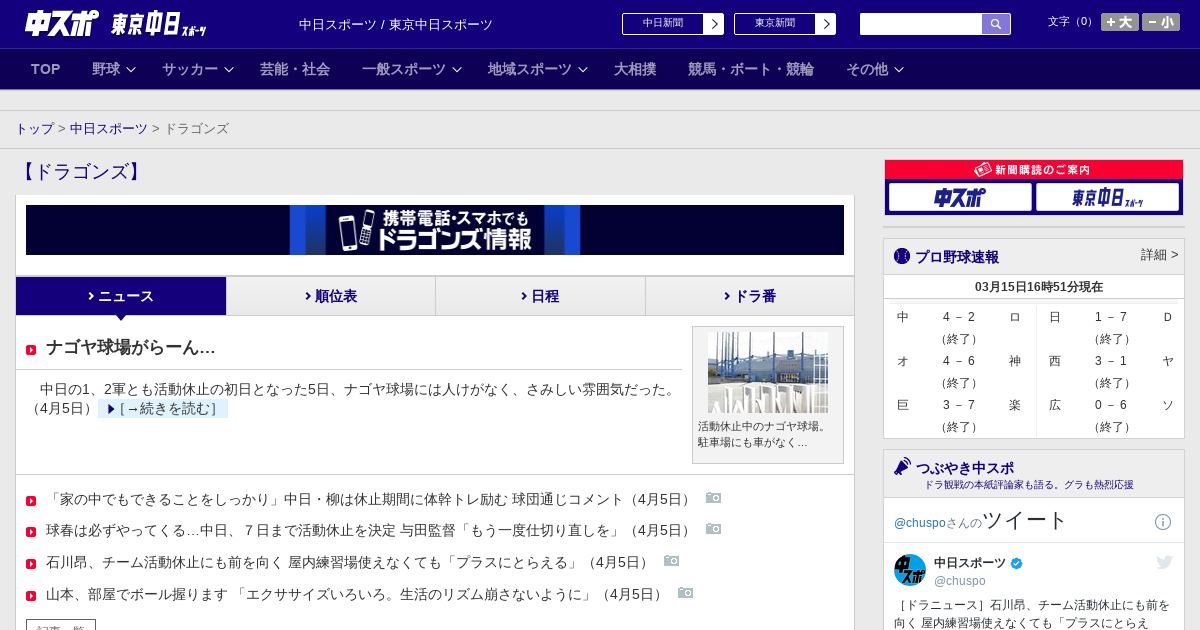Click camera icon beside 石川昂 article
Image resolution: width=1200 pixels, height=630 pixels.
tap(672, 561)
